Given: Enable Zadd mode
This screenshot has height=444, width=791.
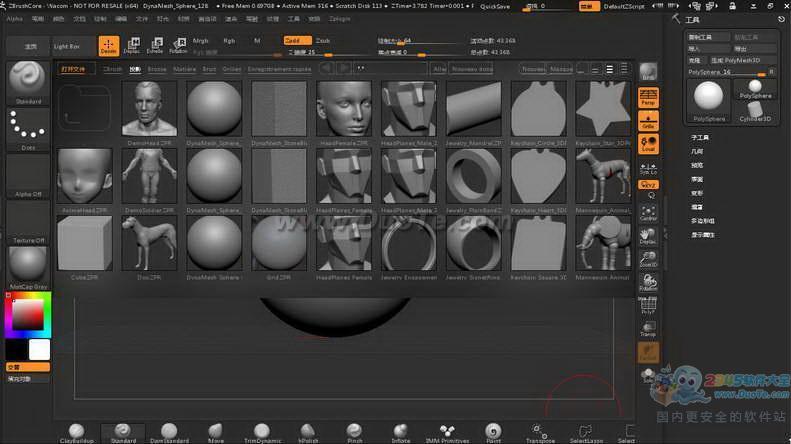Looking at the screenshot, I should point(297,40).
